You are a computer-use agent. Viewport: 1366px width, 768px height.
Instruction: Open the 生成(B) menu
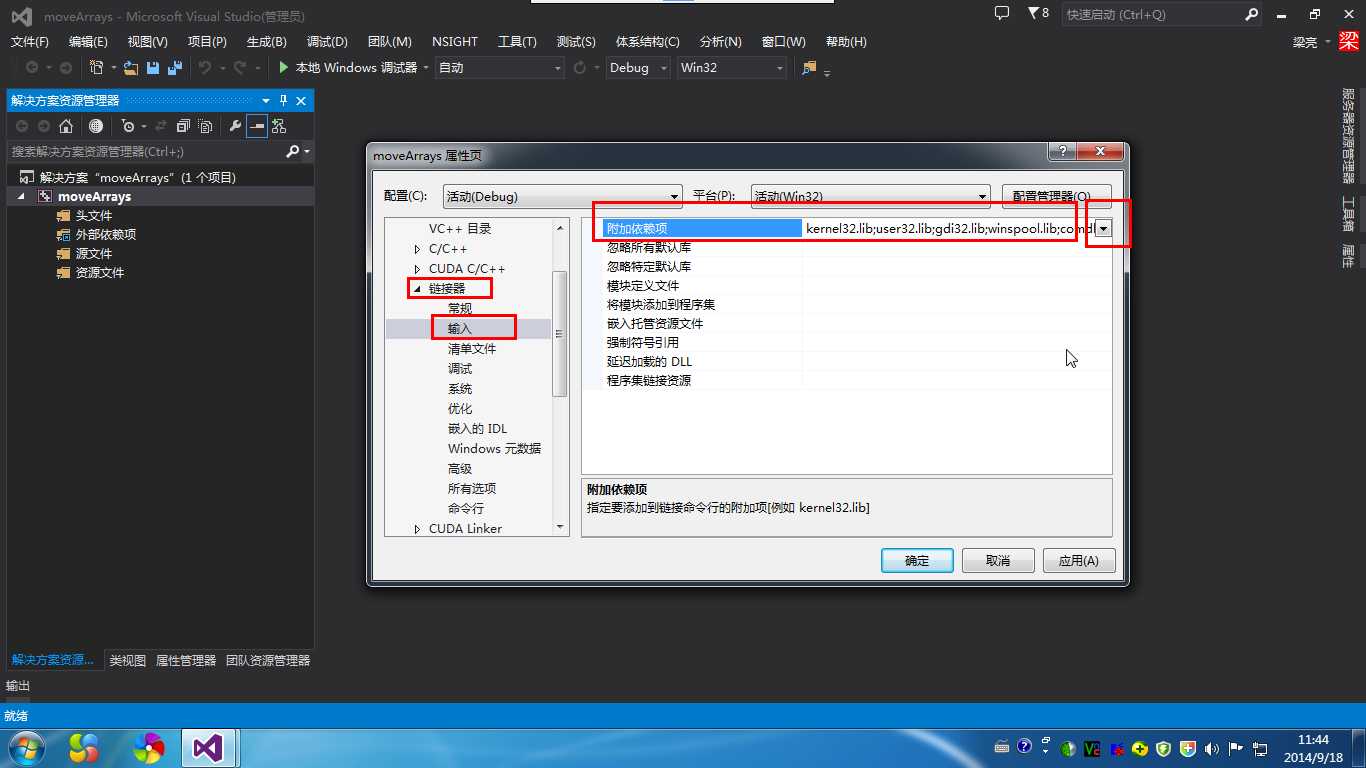click(x=267, y=42)
